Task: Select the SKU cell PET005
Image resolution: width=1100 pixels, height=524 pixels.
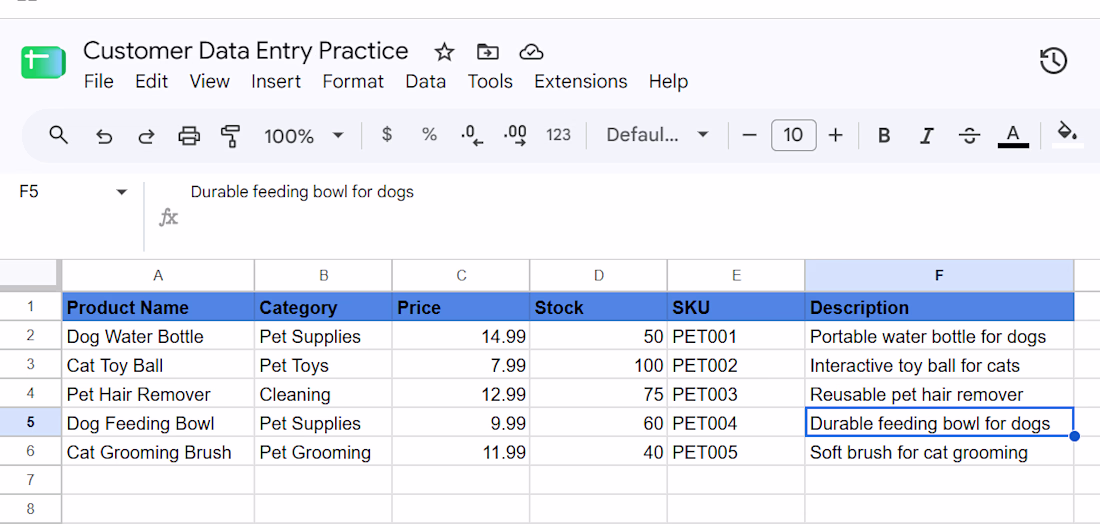Action: tap(736, 452)
